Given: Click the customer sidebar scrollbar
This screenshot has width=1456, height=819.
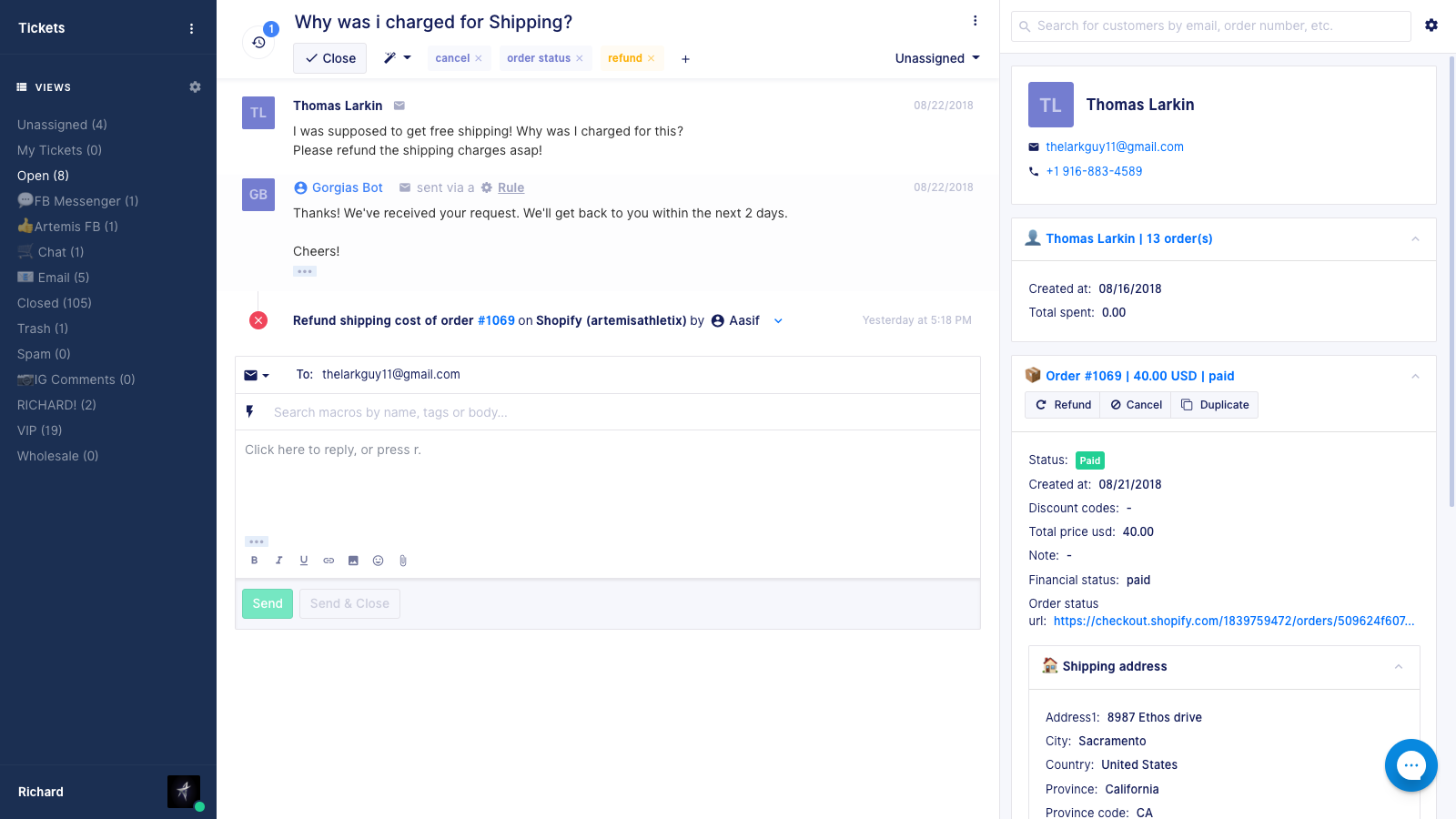Looking at the screenshot, I should tap(1451, 282).
